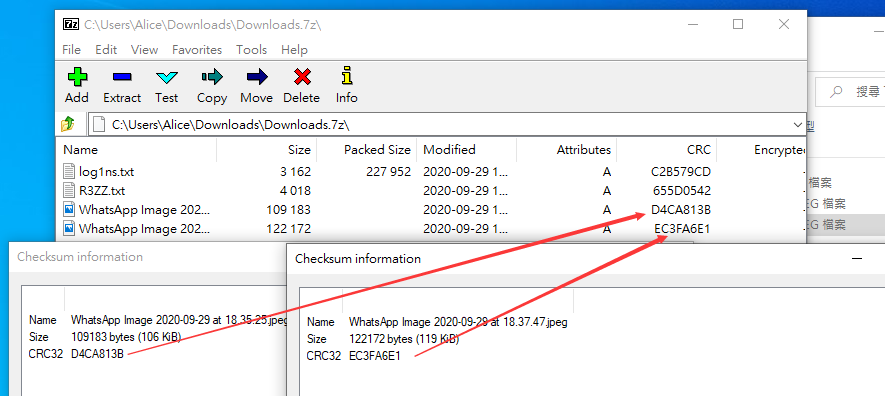Viewport: 885px width, 396px height.
Task: Click the up-folder arrow icon
Action: click(68, 124)
